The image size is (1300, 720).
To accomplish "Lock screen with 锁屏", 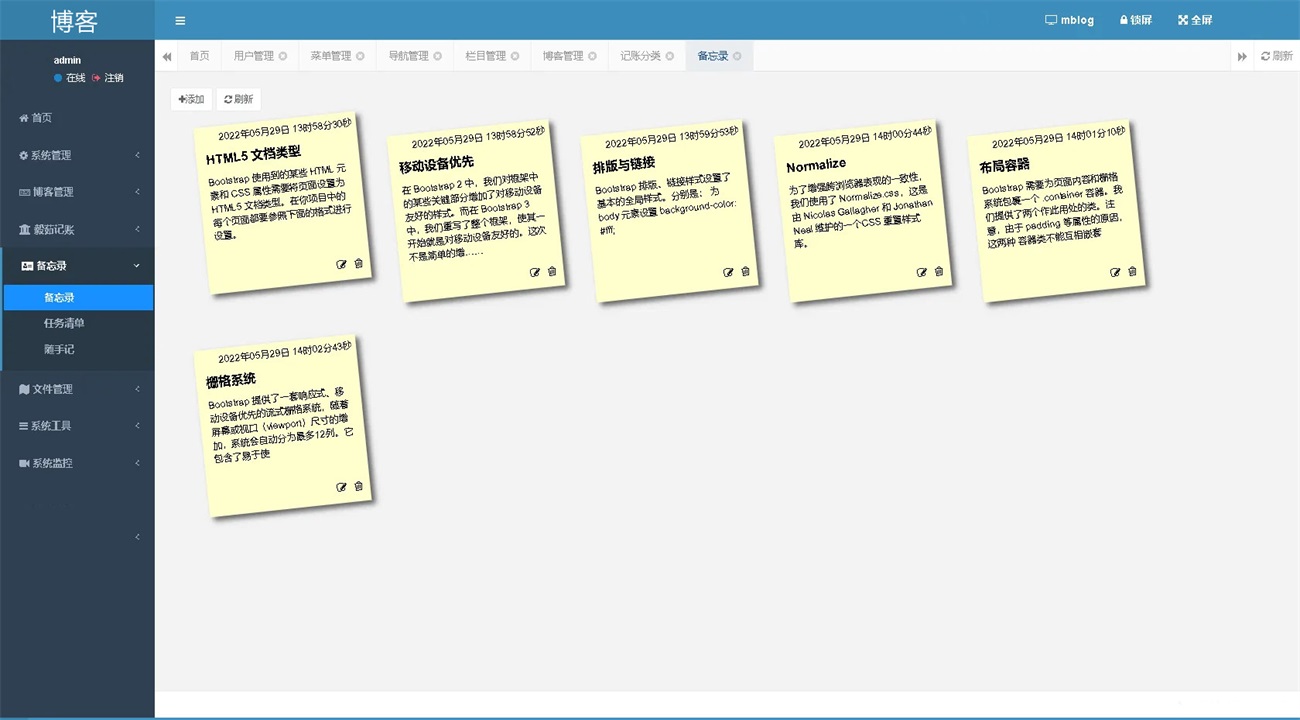I will (1136, 20).
